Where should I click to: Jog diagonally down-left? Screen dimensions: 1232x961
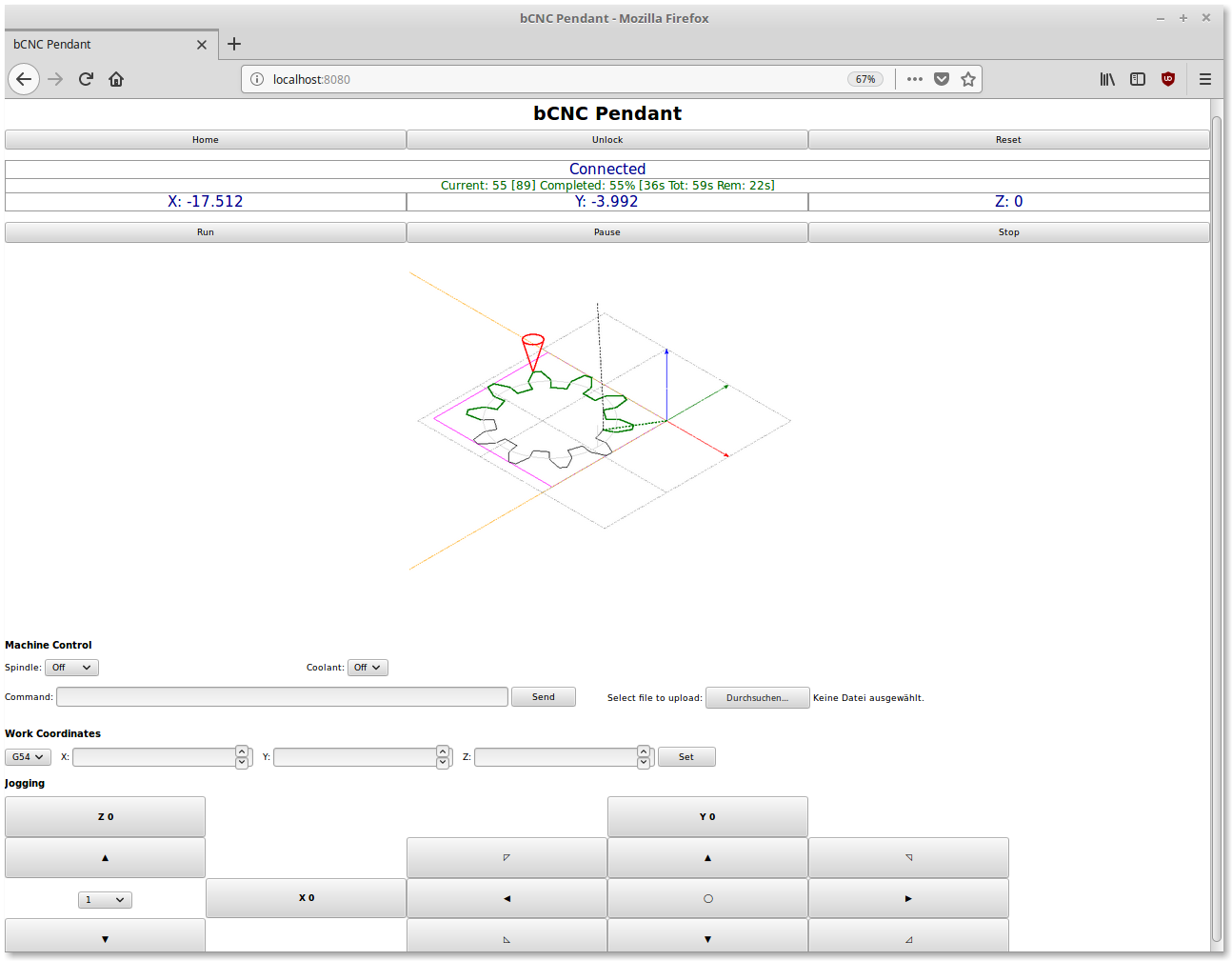tap(507, 935)
